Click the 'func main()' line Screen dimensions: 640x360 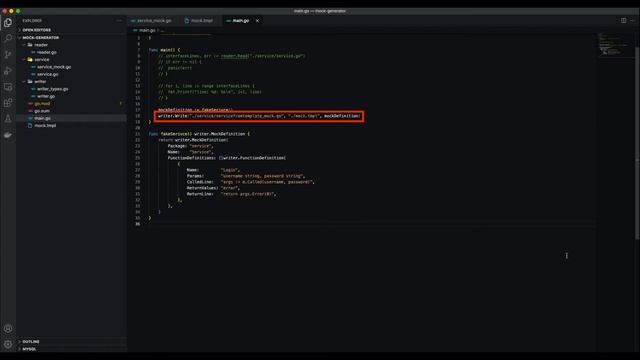(164, 50)
